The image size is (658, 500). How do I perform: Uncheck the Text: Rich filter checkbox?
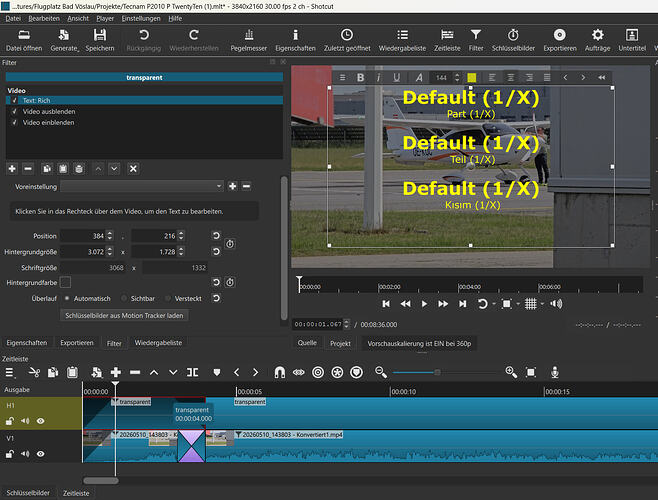click(15, 100)
